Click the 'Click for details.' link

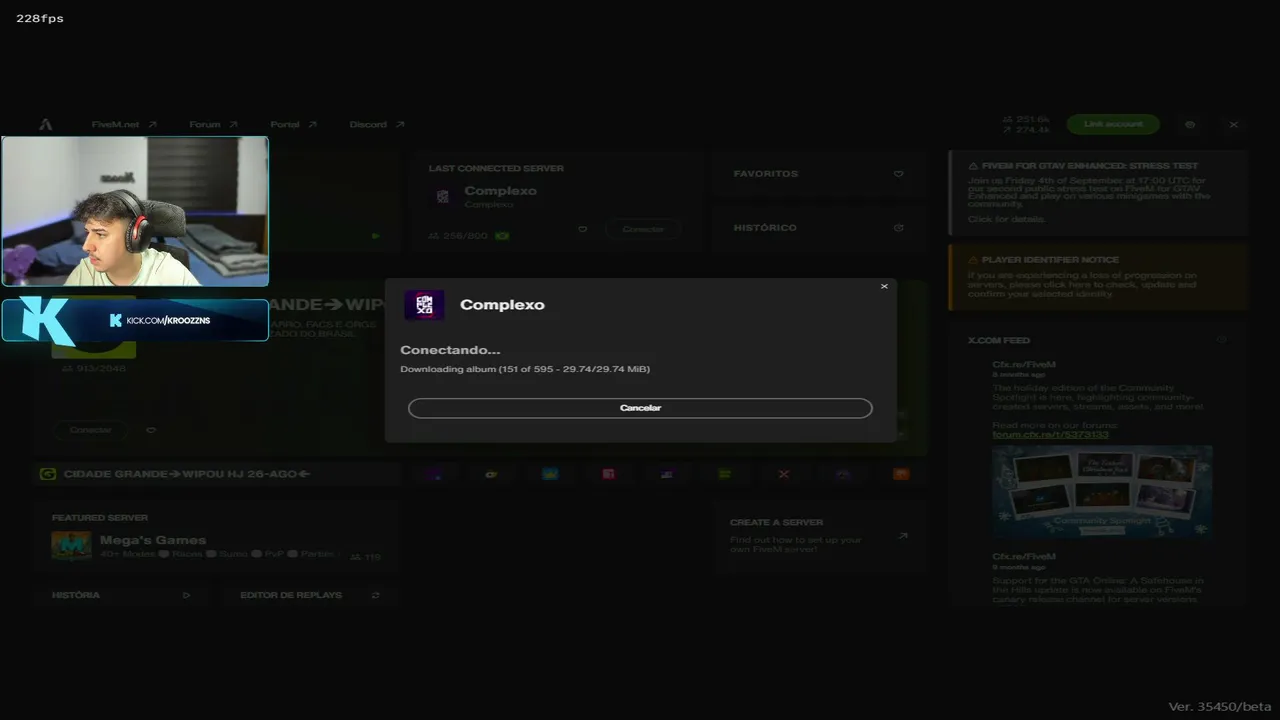click(1006, 219)
